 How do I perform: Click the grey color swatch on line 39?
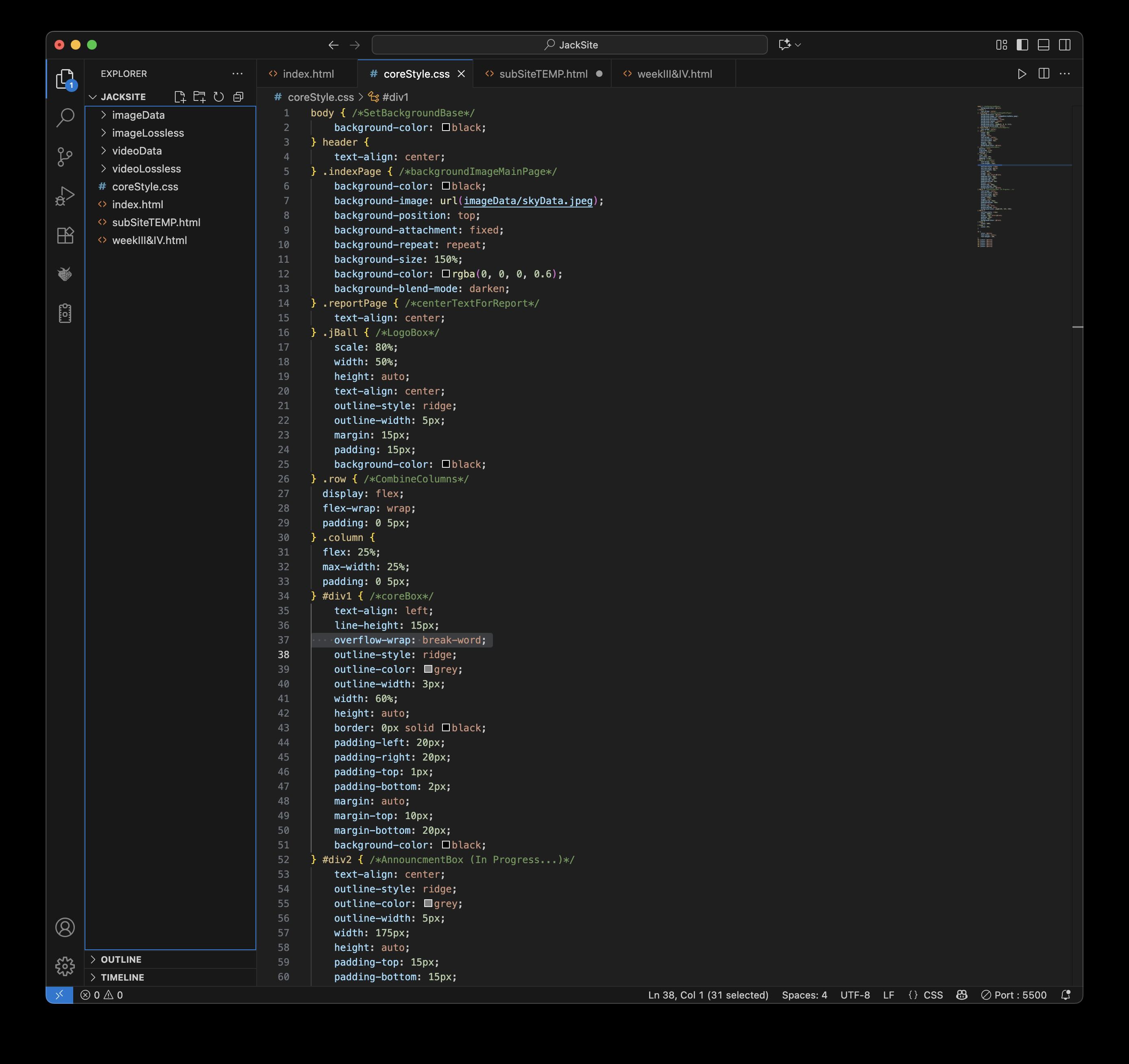428,669
